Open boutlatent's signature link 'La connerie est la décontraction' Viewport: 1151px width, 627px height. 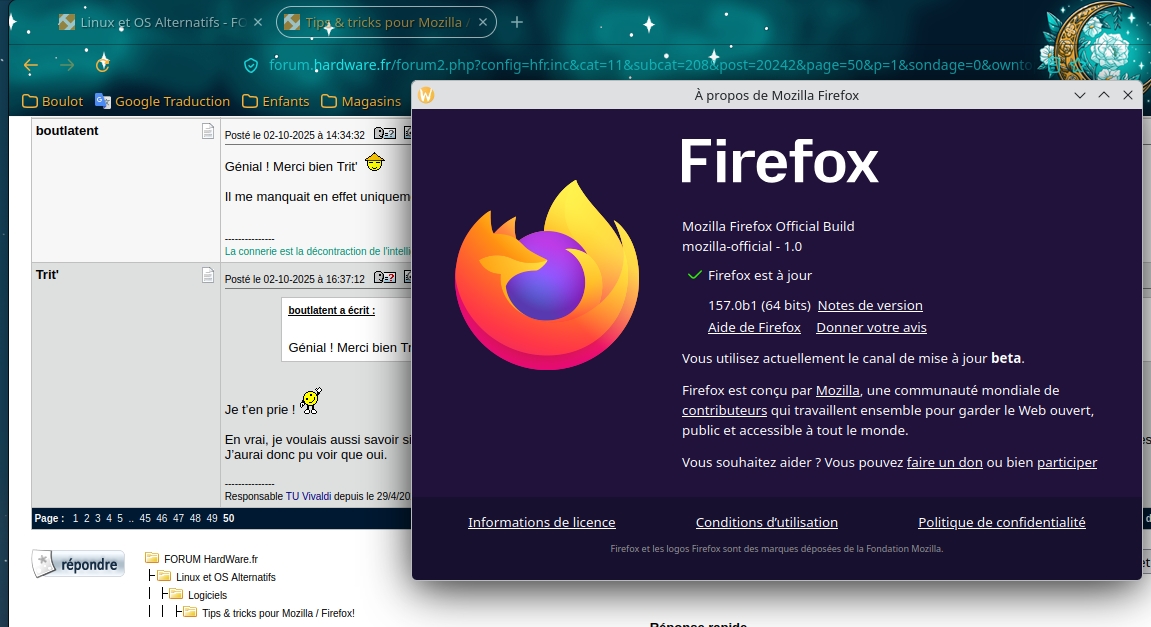pyautogui.click(x=318, y=251)
